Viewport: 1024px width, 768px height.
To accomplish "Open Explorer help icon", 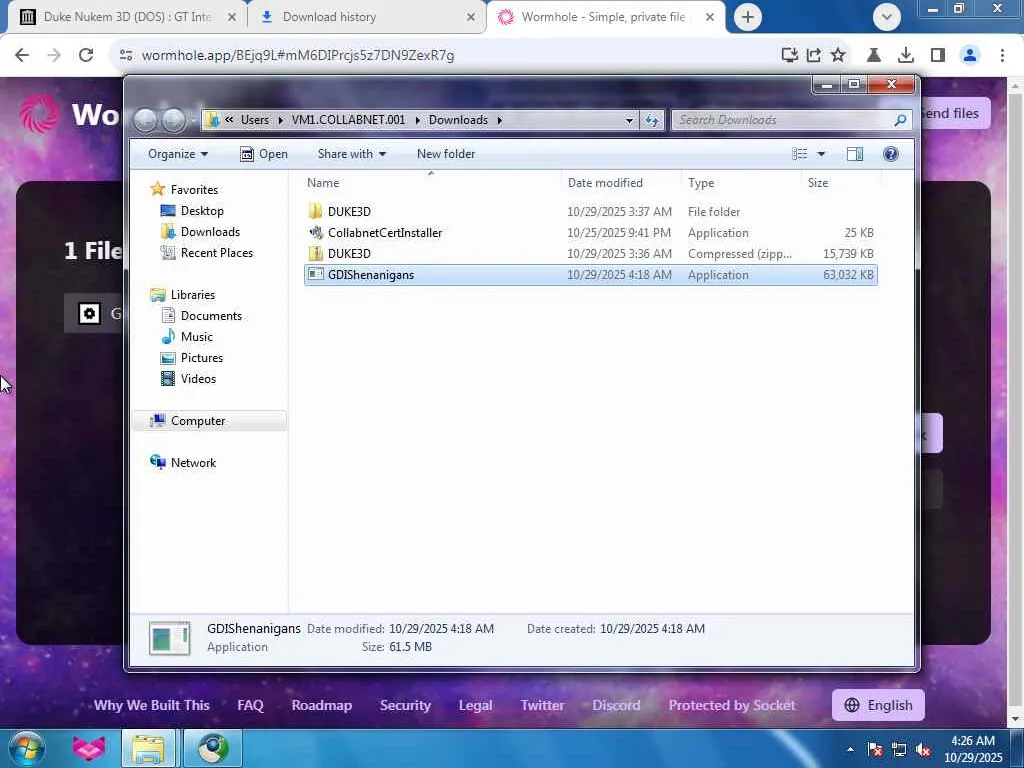I will pos(890,153).
